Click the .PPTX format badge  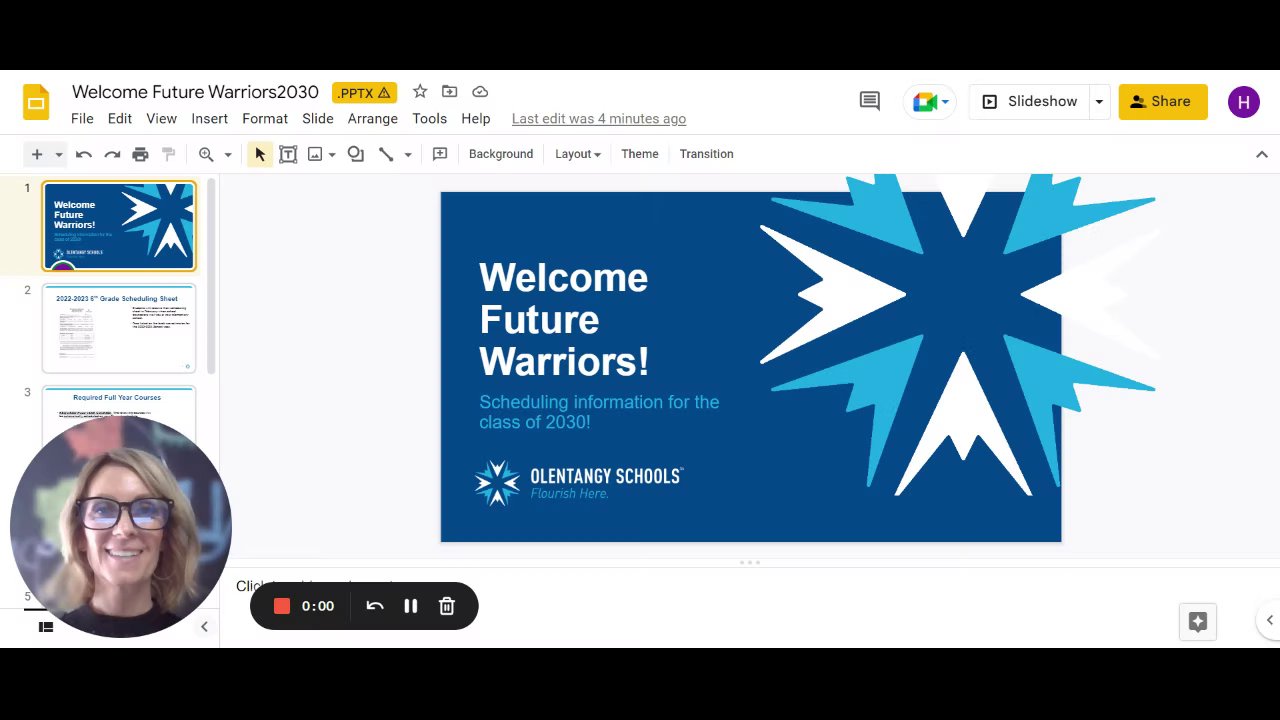[x=364, y=93]
